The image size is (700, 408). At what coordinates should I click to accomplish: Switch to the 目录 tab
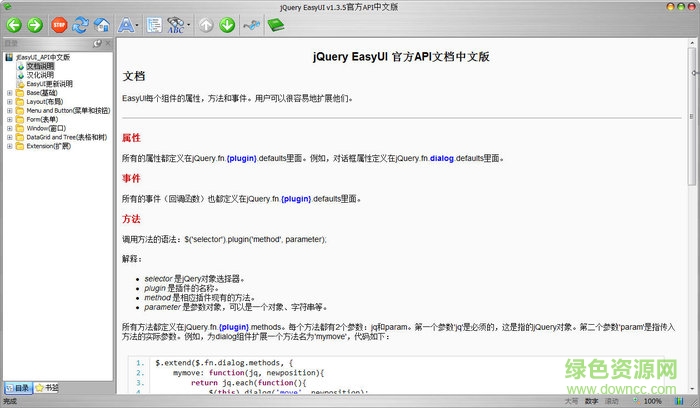tap(18, 388)
